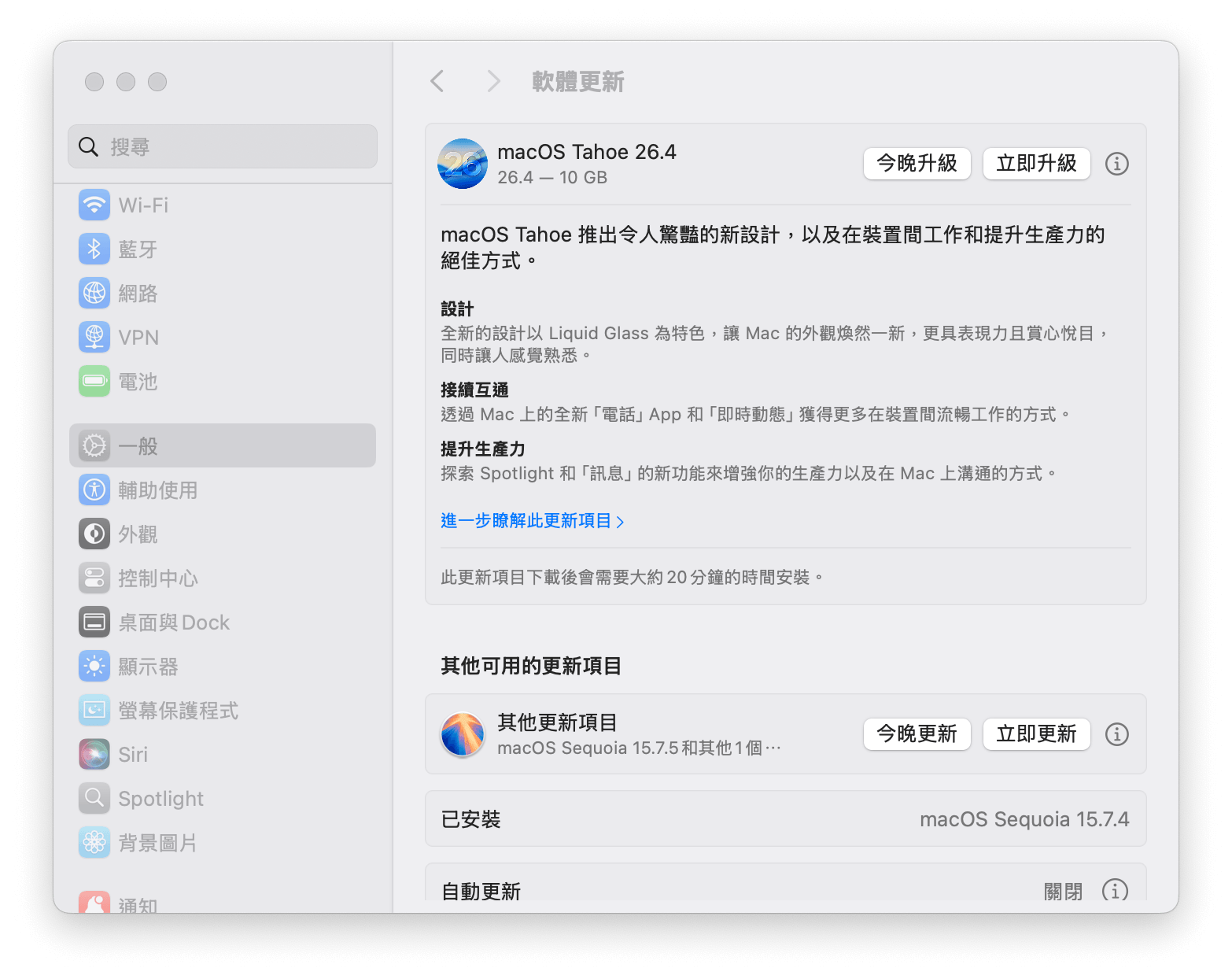Click 立即更新 button
Screen dimensions: 1232x979
coord(1037,734)
